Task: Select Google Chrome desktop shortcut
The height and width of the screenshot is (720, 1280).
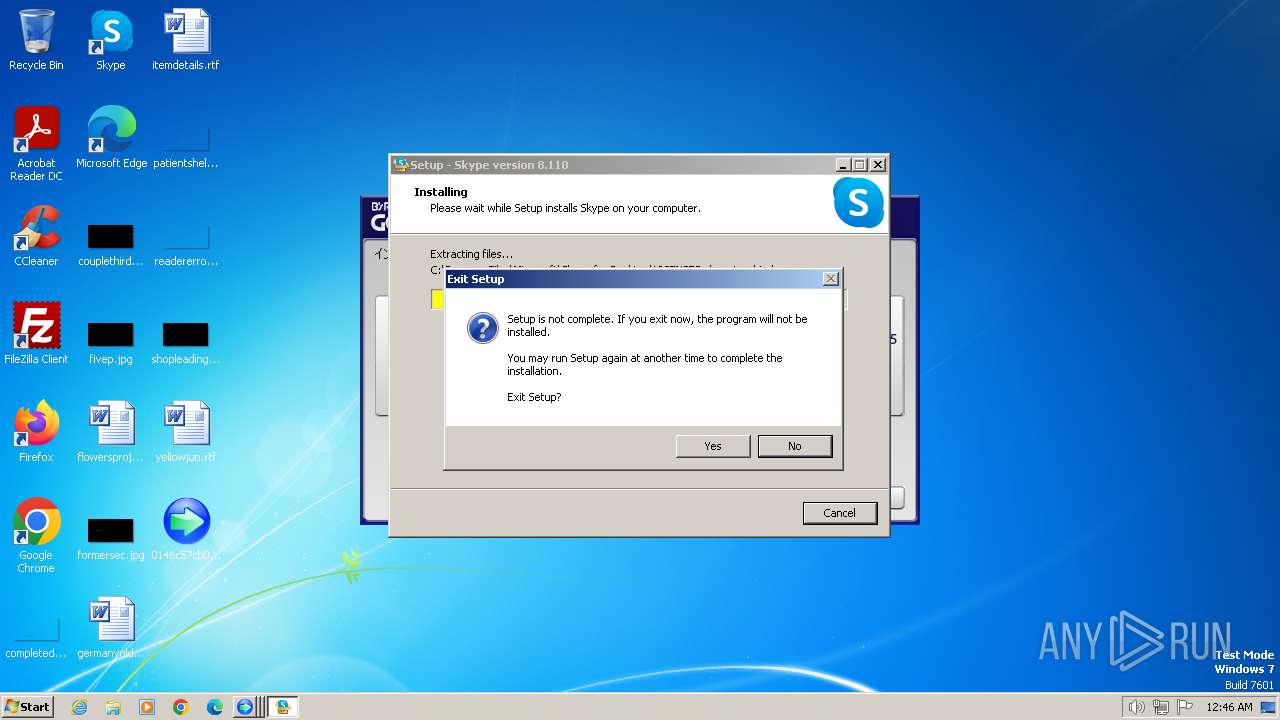Action: 36,537
